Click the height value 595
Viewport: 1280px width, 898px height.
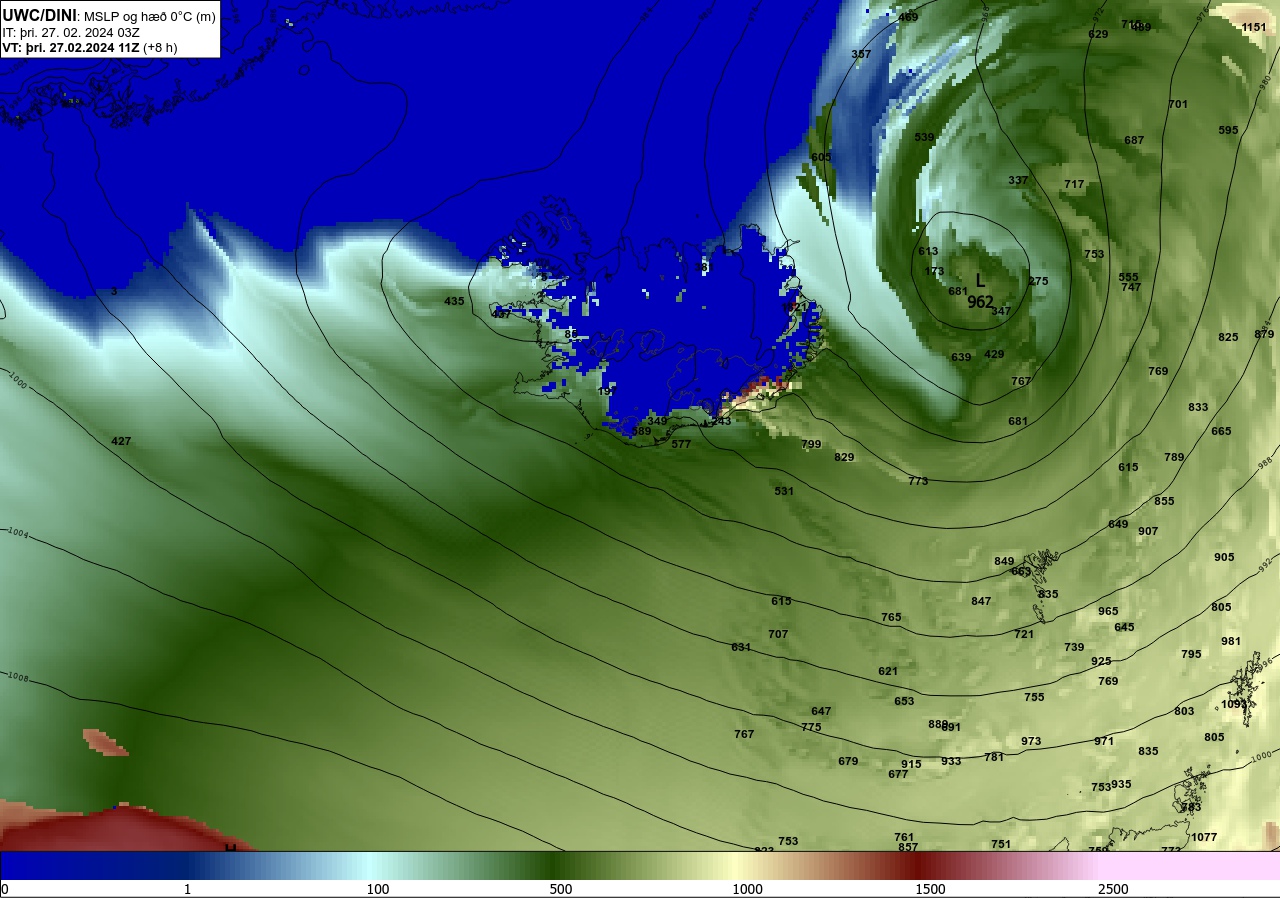tap(1228, 130)
